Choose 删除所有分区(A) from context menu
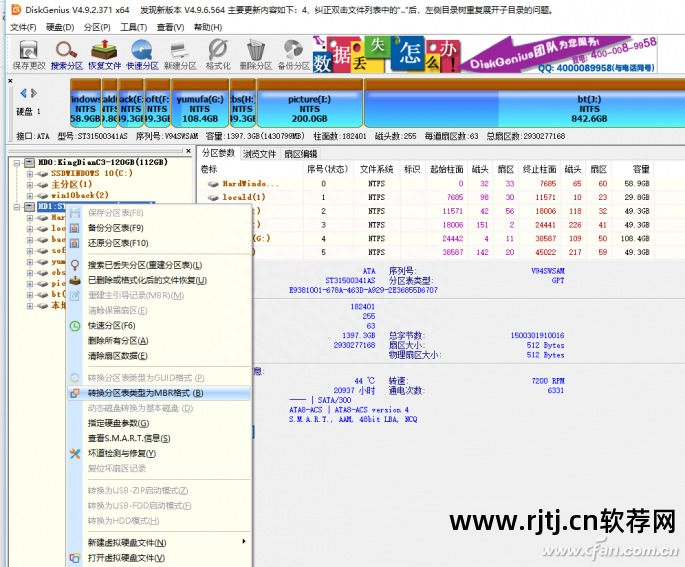Viewport: 685px width, 567px height. pyautogui.click(x=159, y=341)
